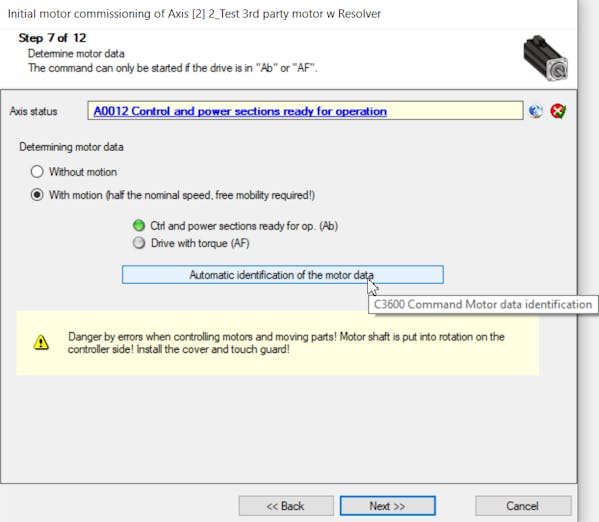Clear errors with the red X icon

tap(558, 111)
